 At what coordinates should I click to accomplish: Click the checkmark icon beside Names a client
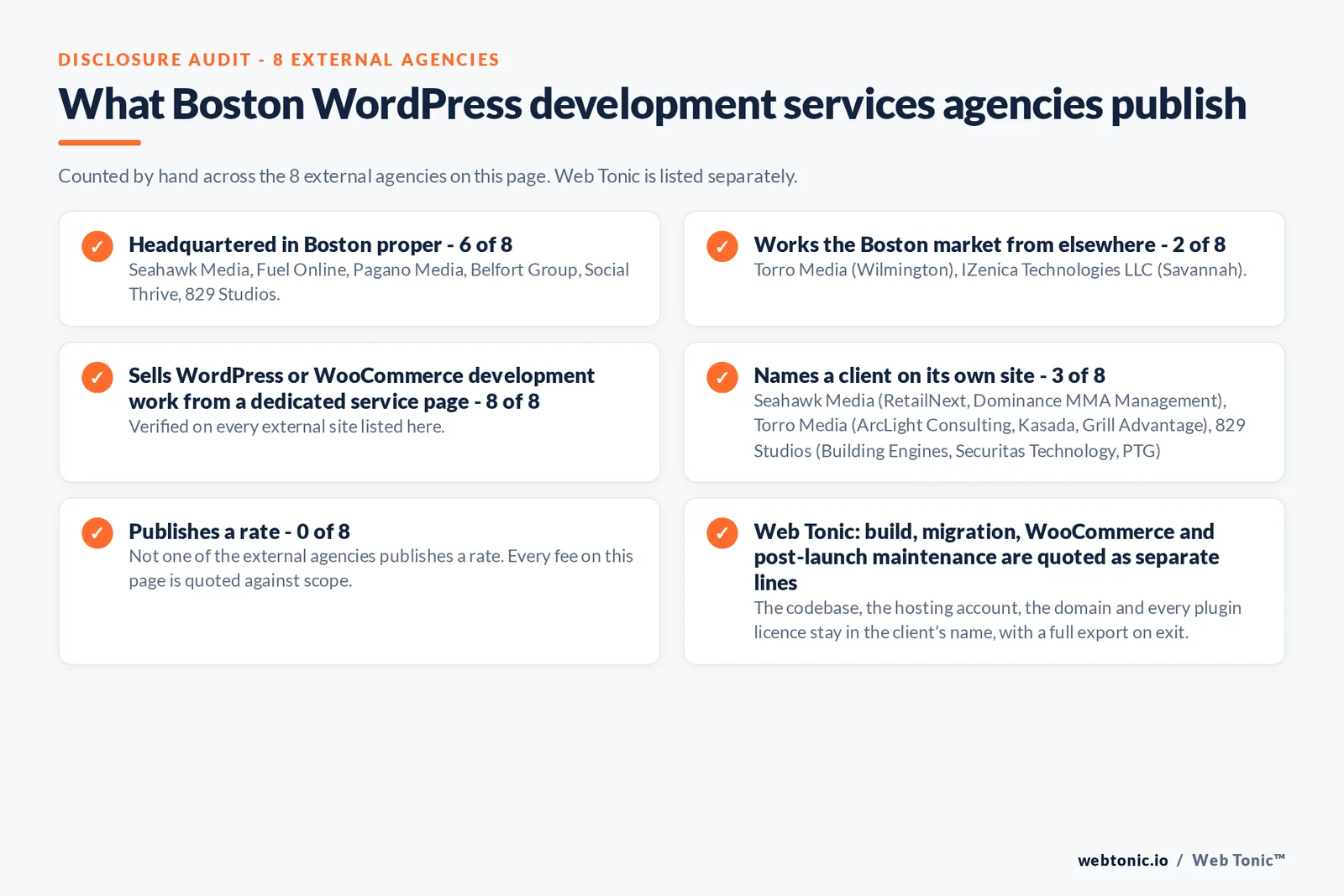722,377
